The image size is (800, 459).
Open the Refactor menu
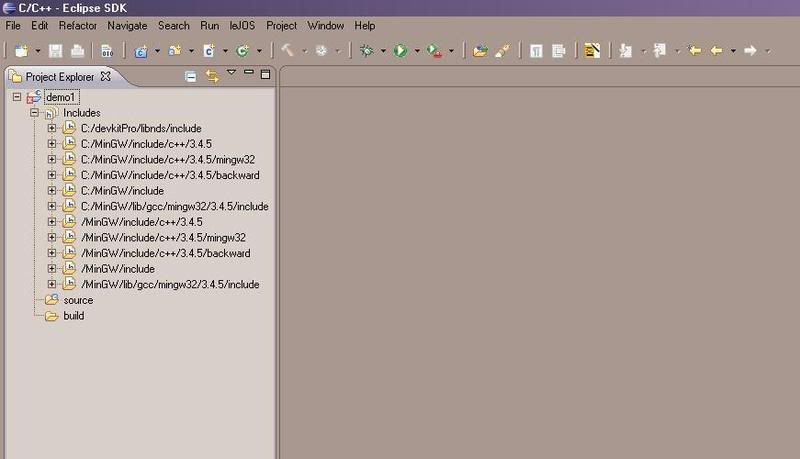tap(78, 26)
